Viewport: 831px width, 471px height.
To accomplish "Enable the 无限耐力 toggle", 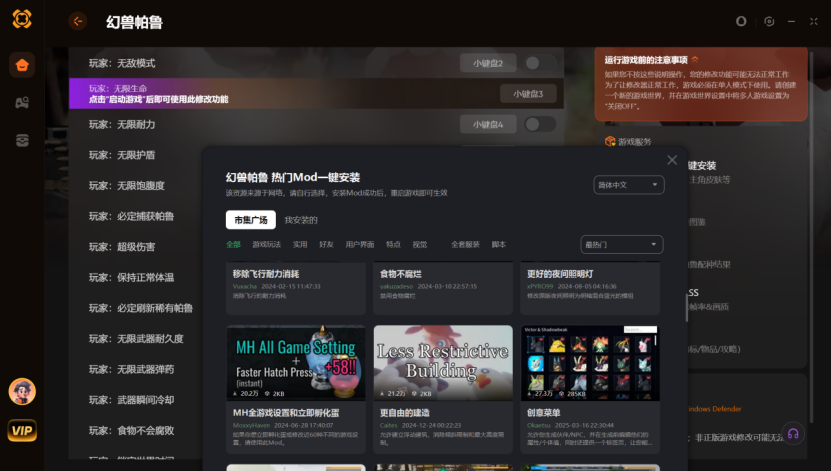I will [x=540, y=124].
